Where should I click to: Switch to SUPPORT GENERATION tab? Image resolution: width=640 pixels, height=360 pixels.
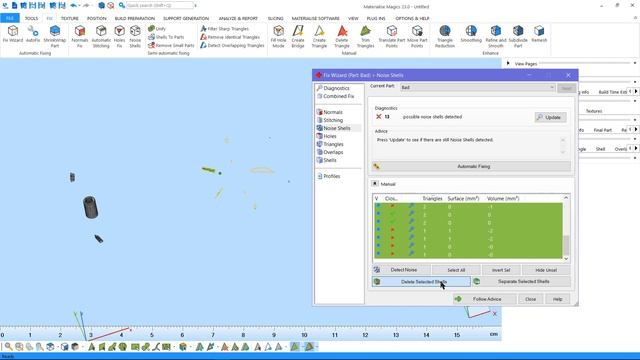[186, 18]
